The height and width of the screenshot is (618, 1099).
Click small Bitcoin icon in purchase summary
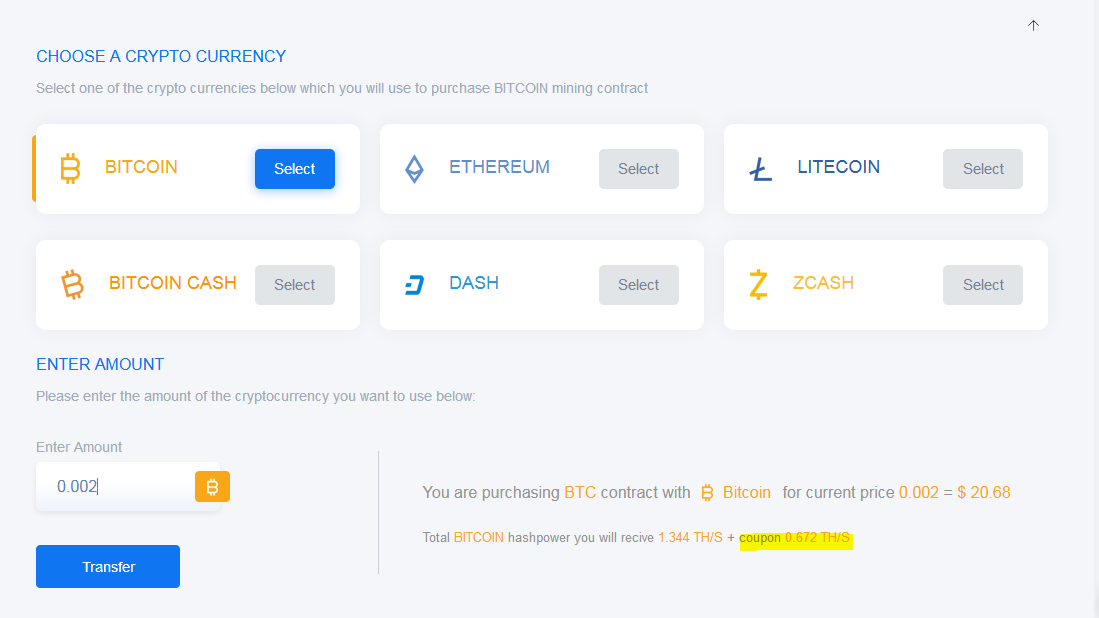707,492
